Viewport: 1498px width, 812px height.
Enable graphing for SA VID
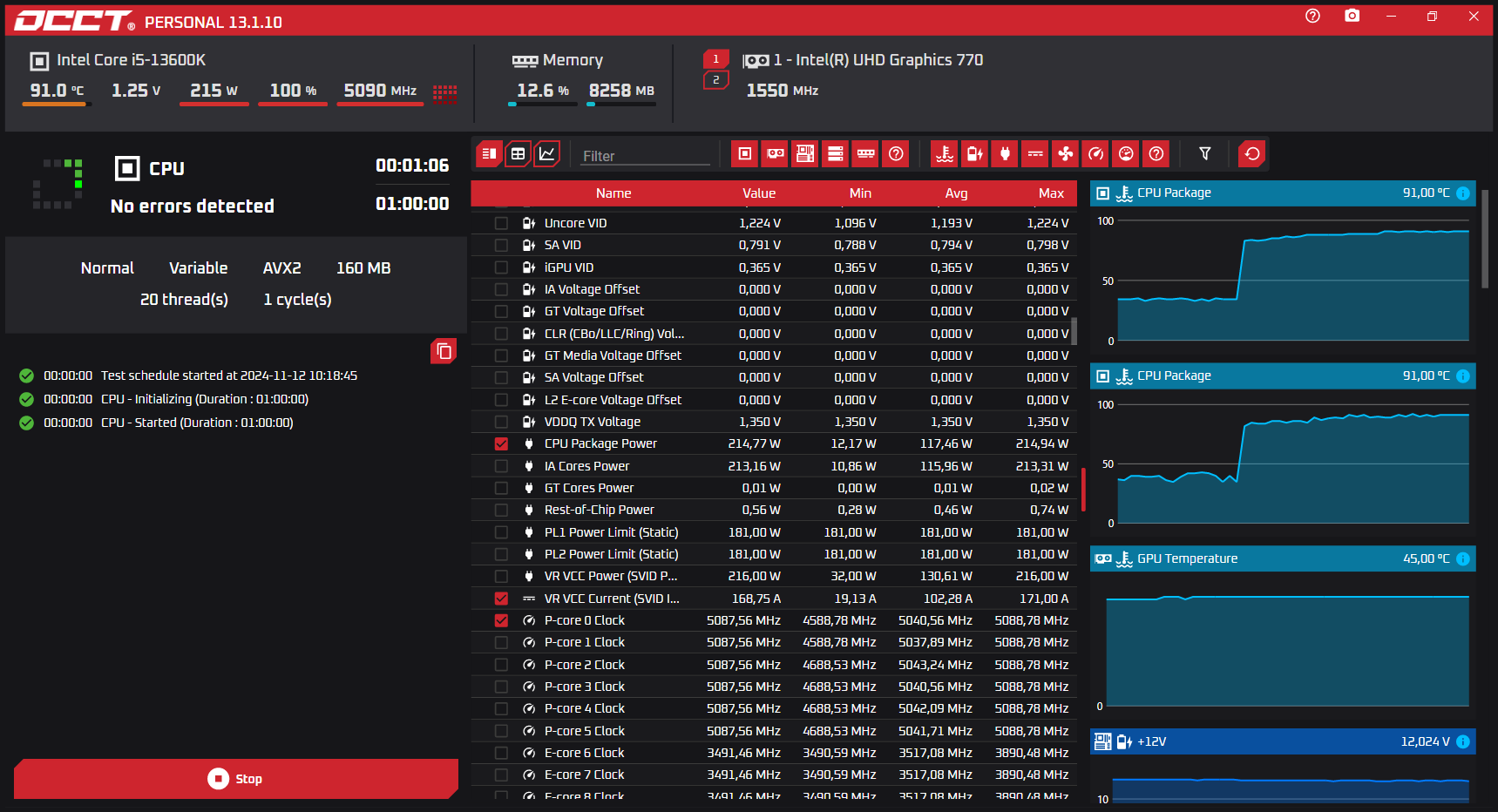501,245
